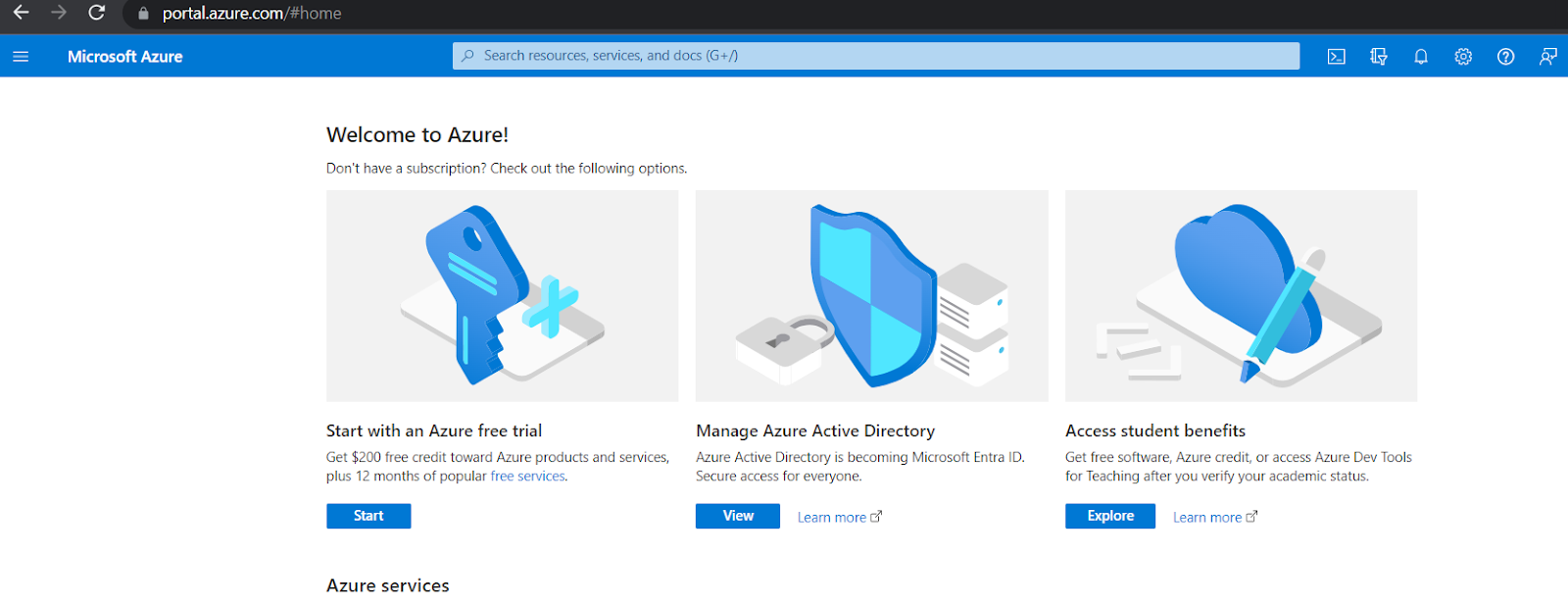Click the browser forward arrow
Image resolution: width=1568 pixels, height=606 pixels.
click(59, 13)
